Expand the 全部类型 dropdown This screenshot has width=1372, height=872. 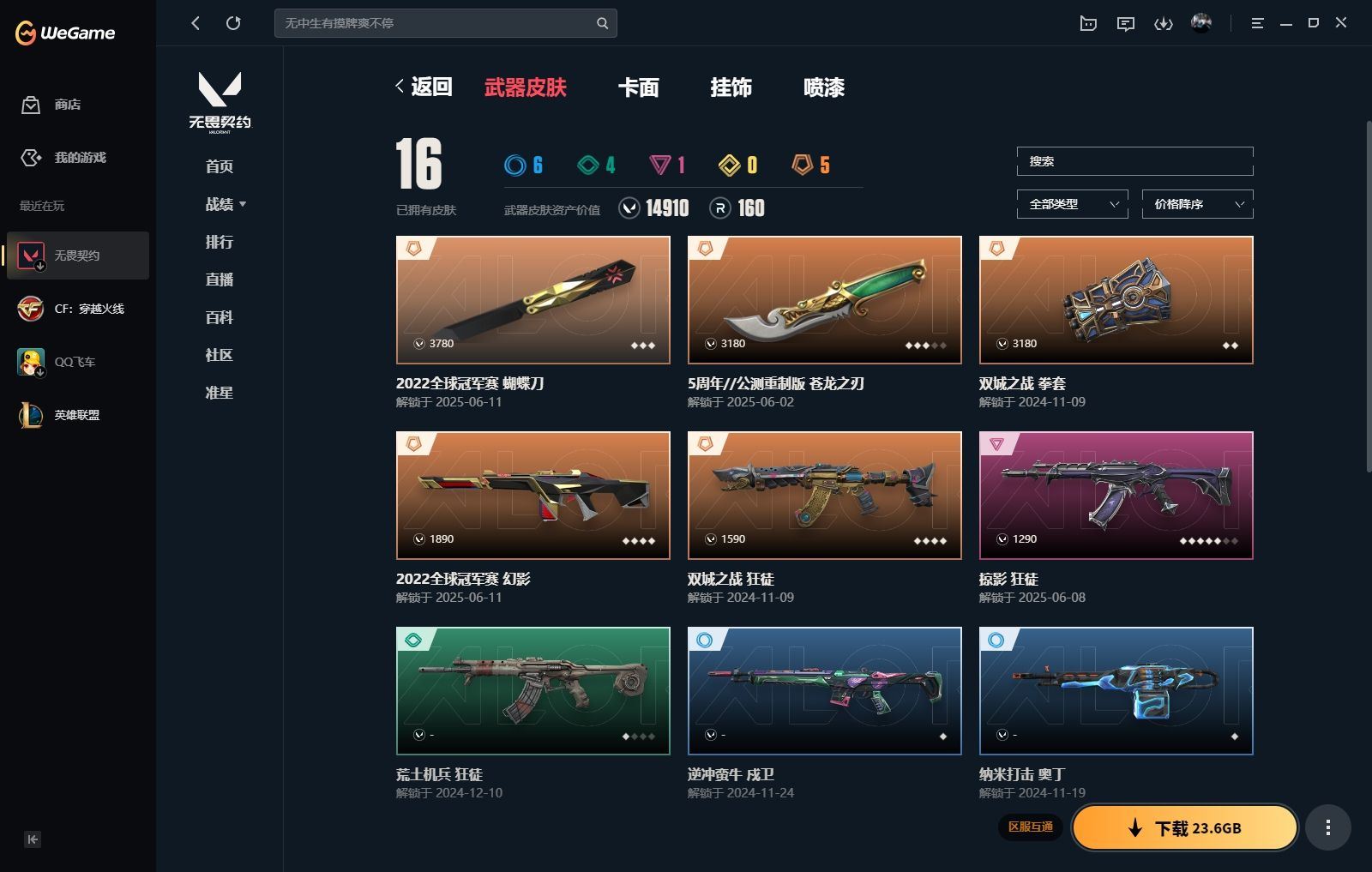tap(1073, 204)
